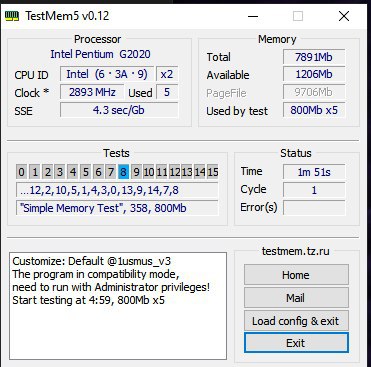Select test number 1 box
Image resolution: width=371 pixels, height=367 pixels.
pos(35,172)
